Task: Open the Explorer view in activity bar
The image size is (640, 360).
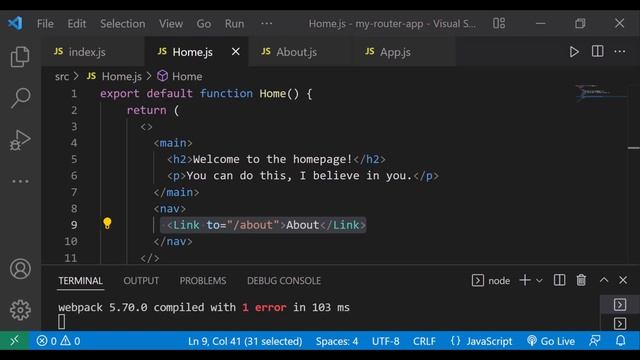Action: point(20,56)
